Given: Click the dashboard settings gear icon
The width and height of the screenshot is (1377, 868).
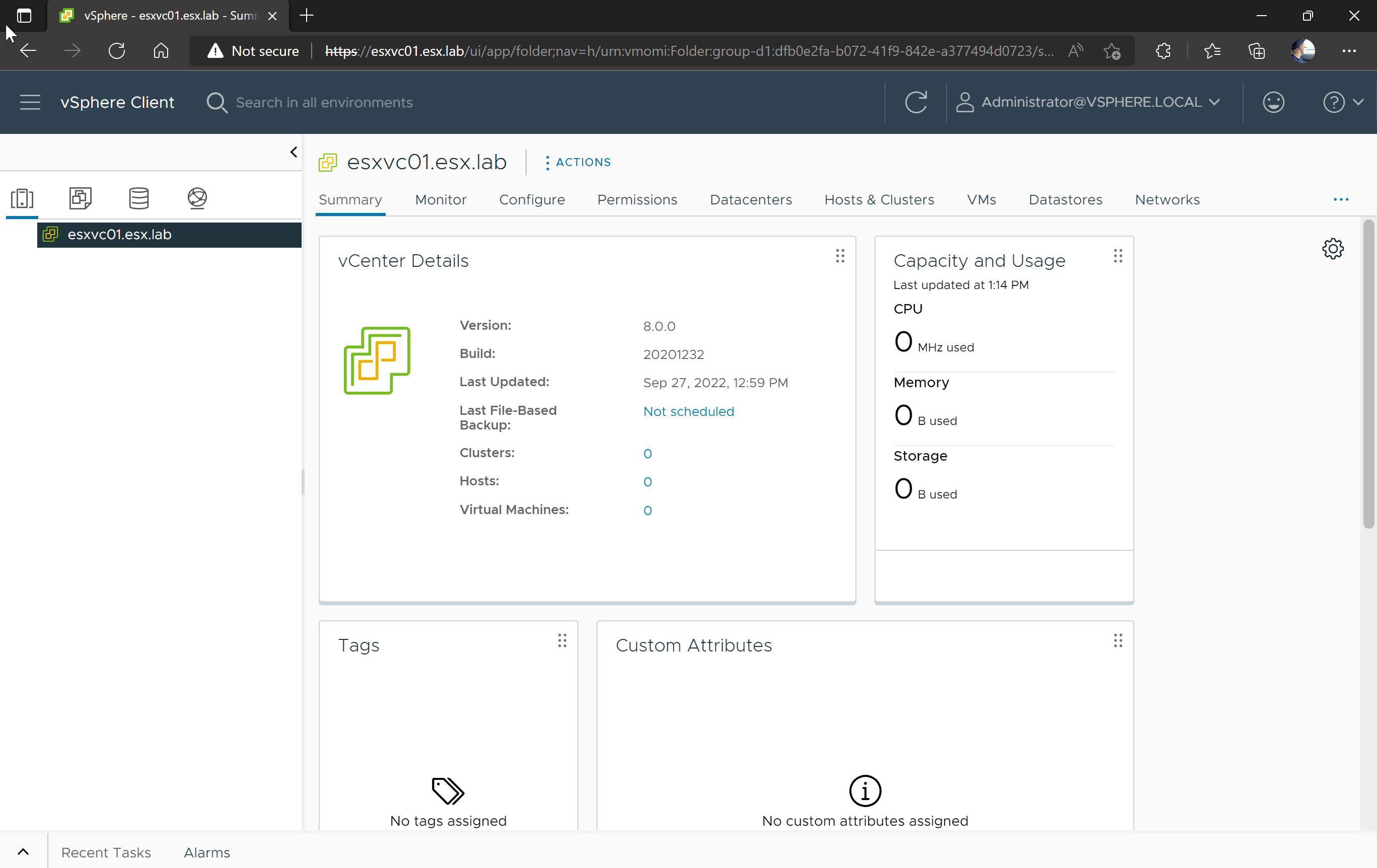Looking at the screenshot, I should 1333,249.
